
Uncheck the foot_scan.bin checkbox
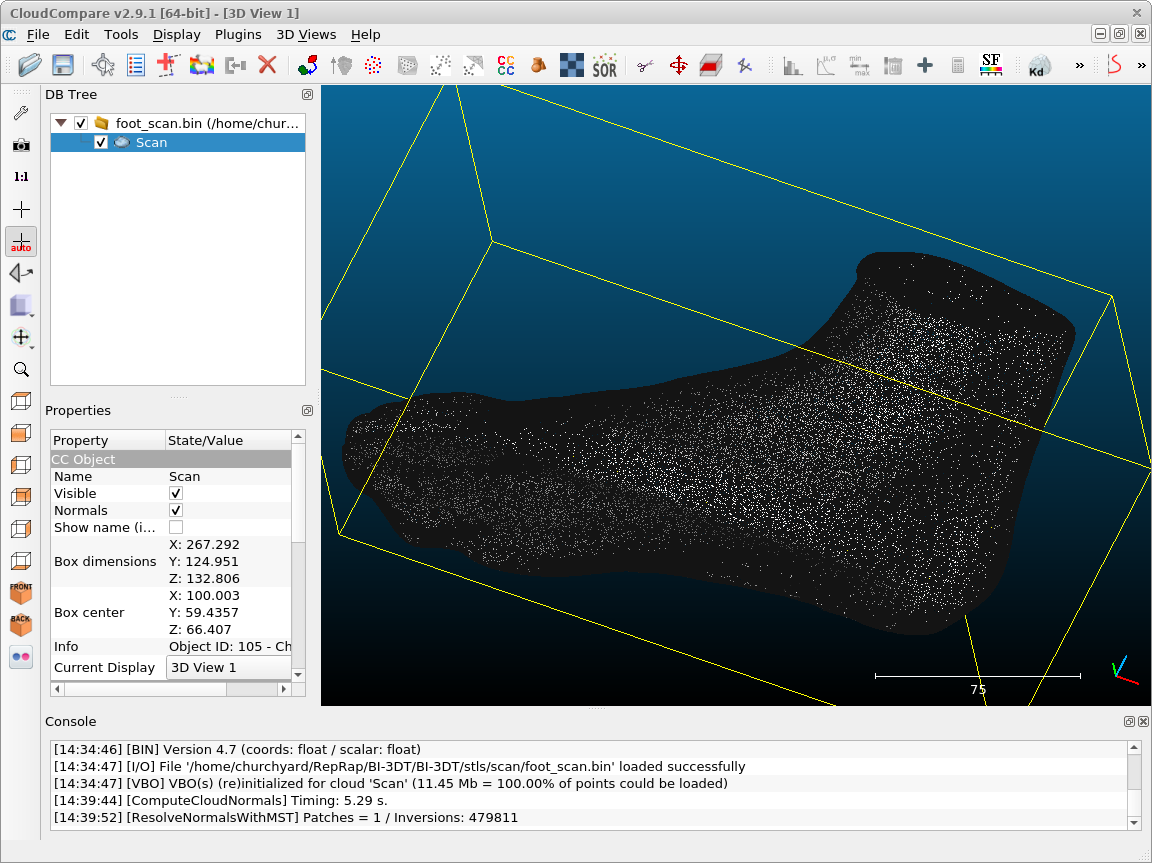[x=81, y=123]
